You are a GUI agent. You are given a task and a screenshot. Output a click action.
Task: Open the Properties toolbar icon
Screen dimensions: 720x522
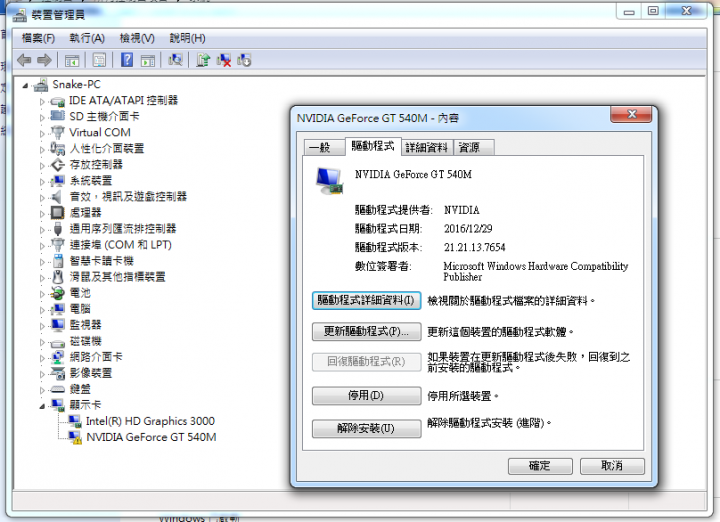click(99, 60)
